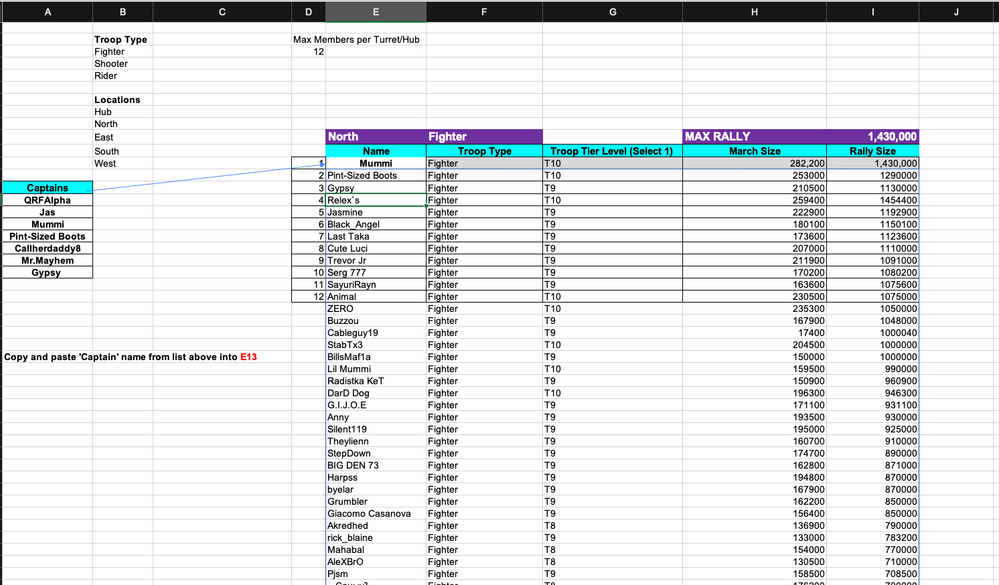This screenshot has width=999, height=585.
Task: Click the West location cell
Action: pos(111,161)
